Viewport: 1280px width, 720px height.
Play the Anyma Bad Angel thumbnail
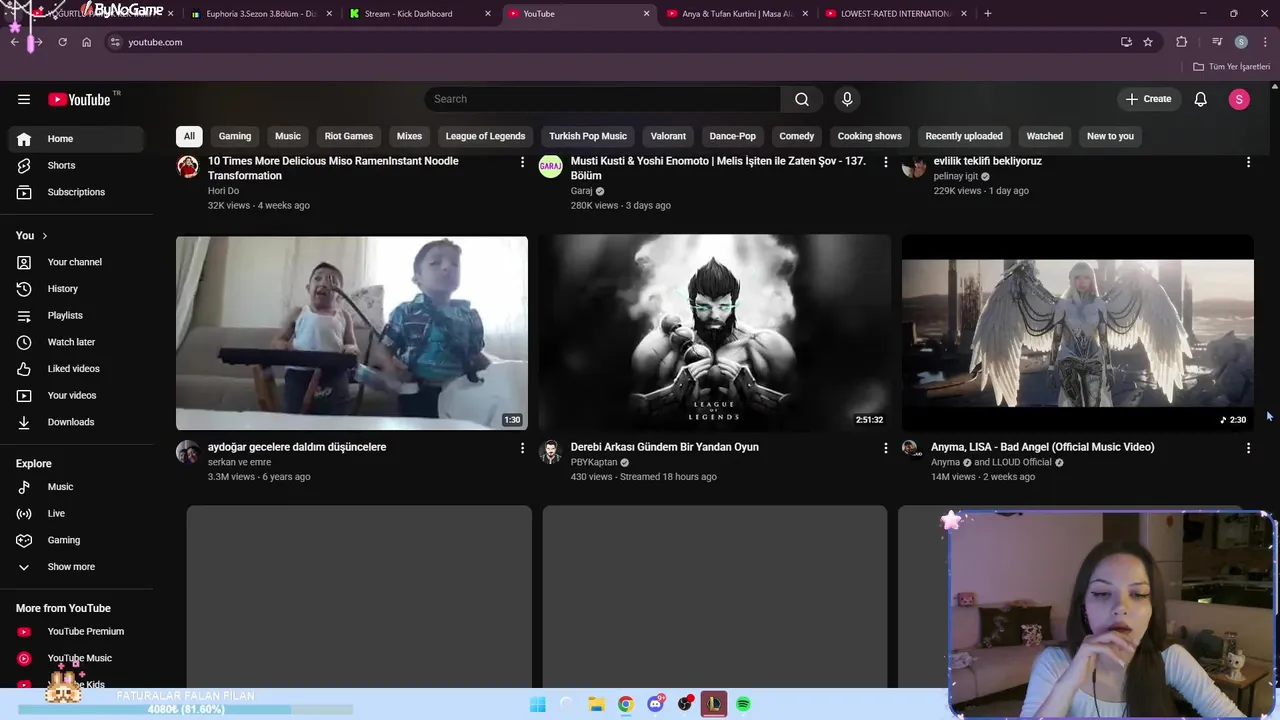tap(1078, 333)
